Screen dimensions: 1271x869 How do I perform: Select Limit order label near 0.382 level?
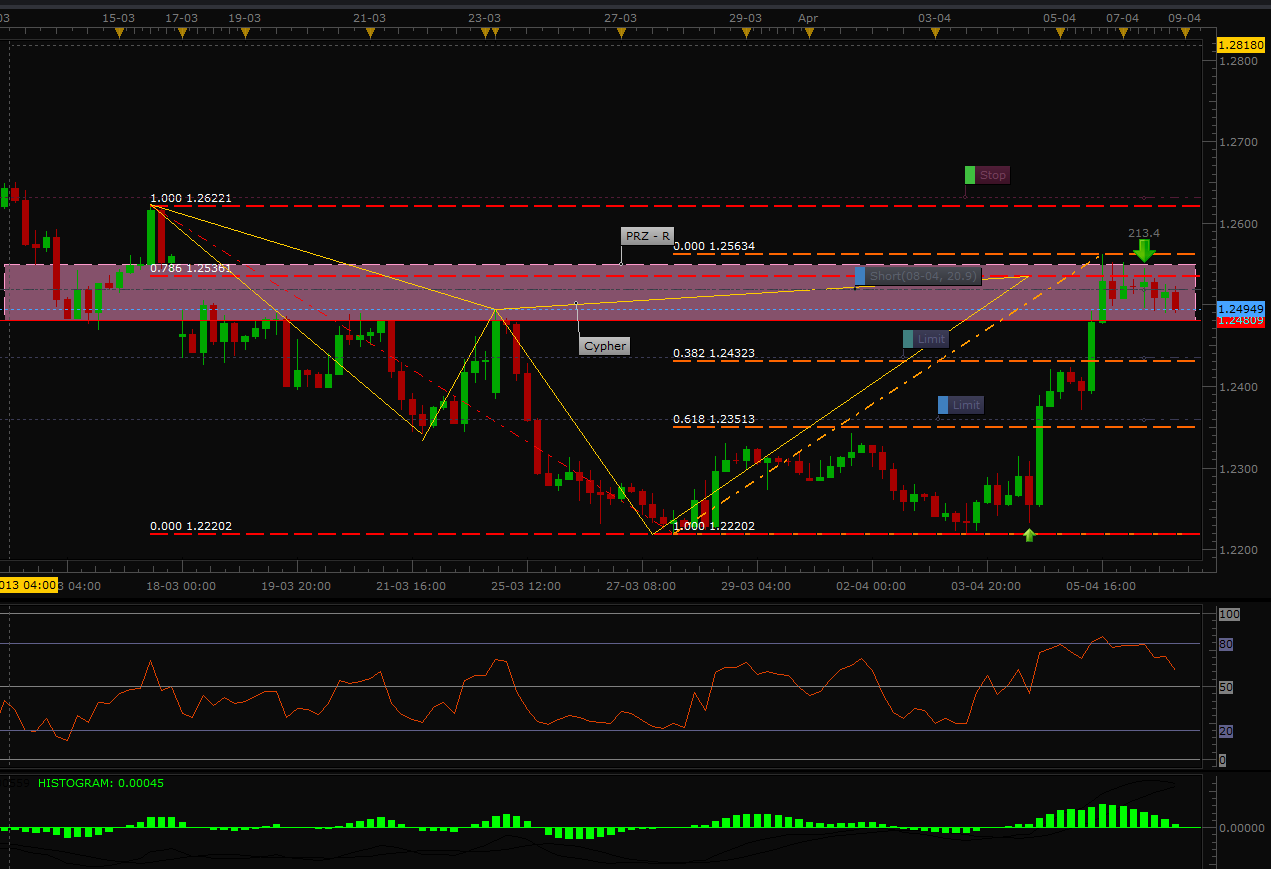[931, 339]
